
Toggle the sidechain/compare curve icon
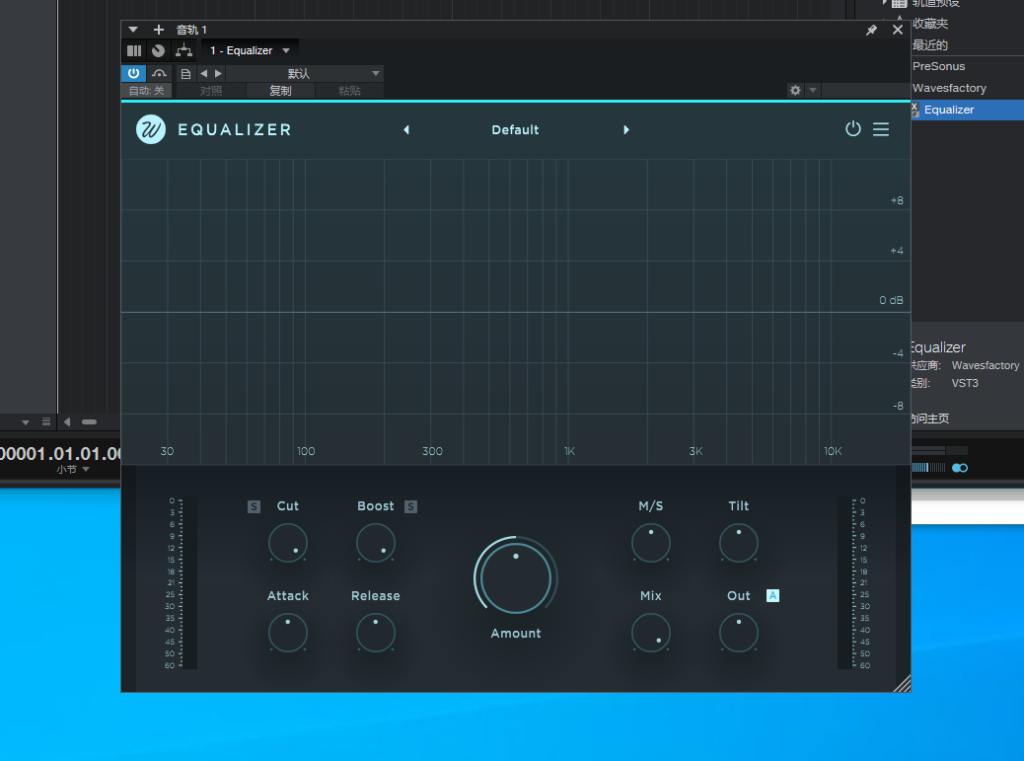pyautogui.click(x=159, y=73)
